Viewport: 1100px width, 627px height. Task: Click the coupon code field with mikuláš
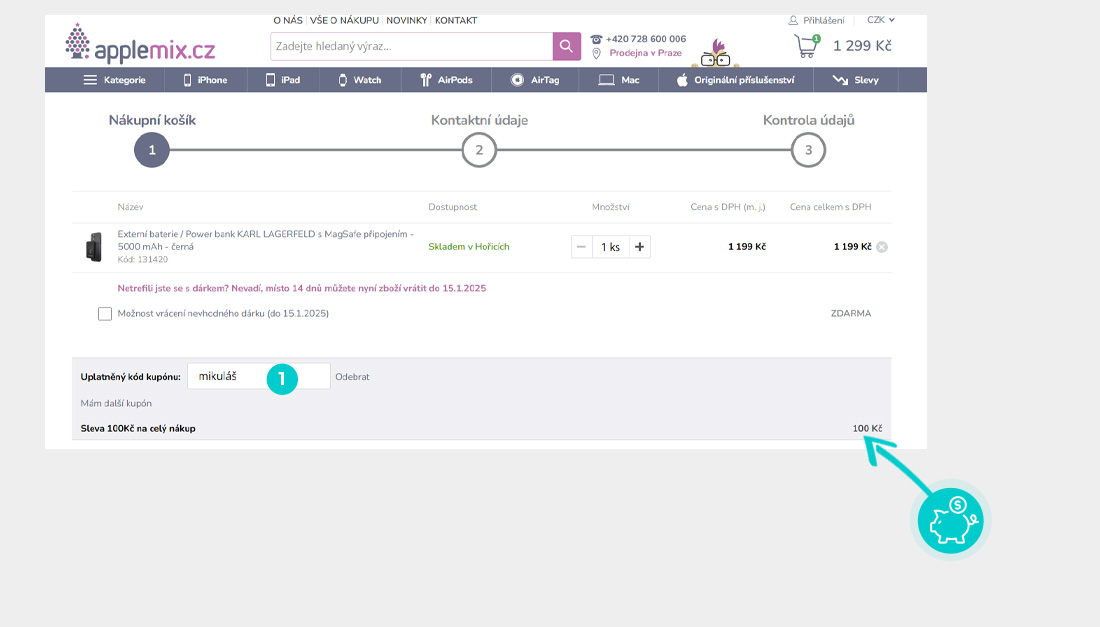tap(259, 377)
